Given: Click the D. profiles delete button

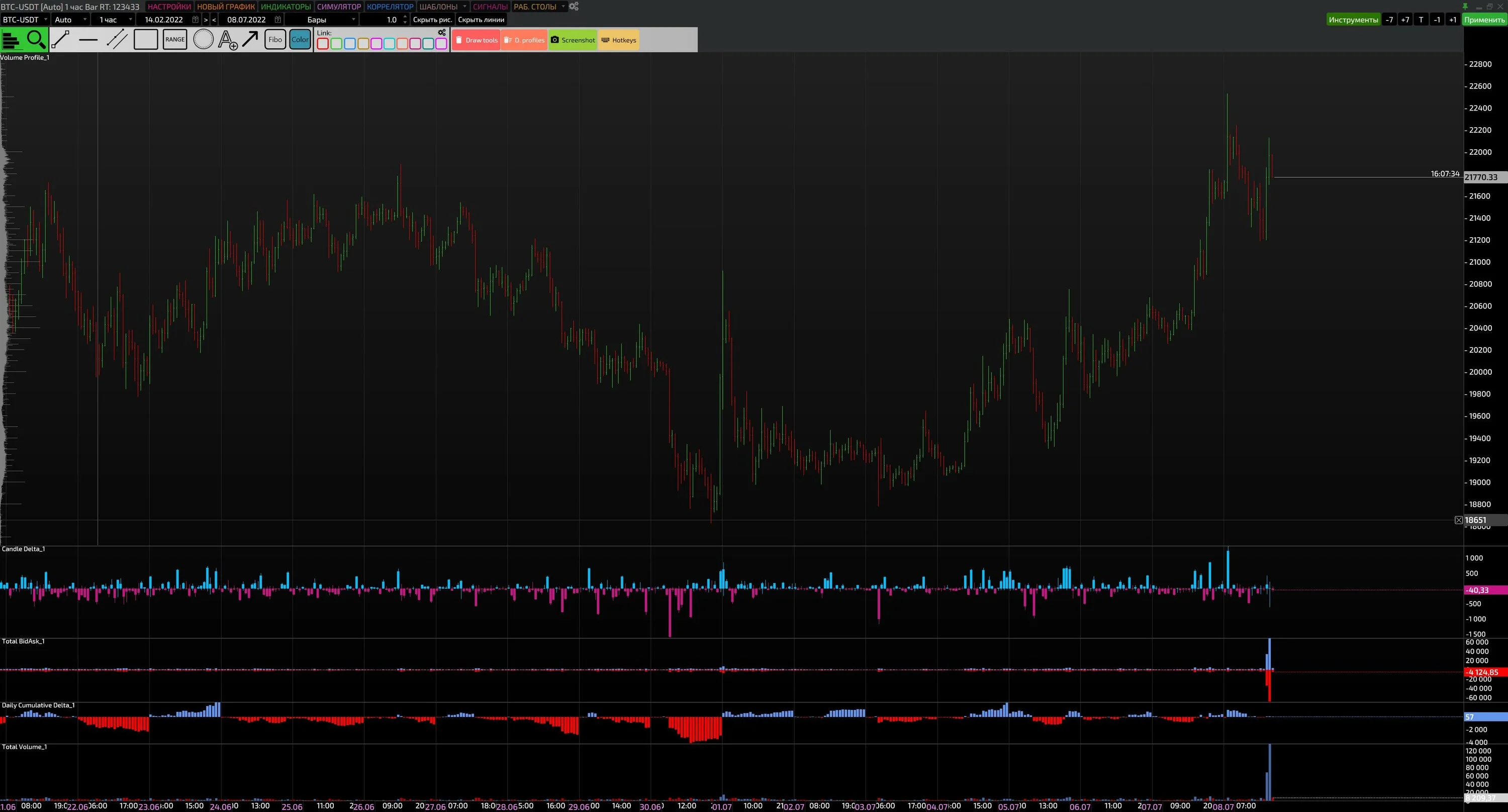Looking at the screenshot, I should [524, 40].
